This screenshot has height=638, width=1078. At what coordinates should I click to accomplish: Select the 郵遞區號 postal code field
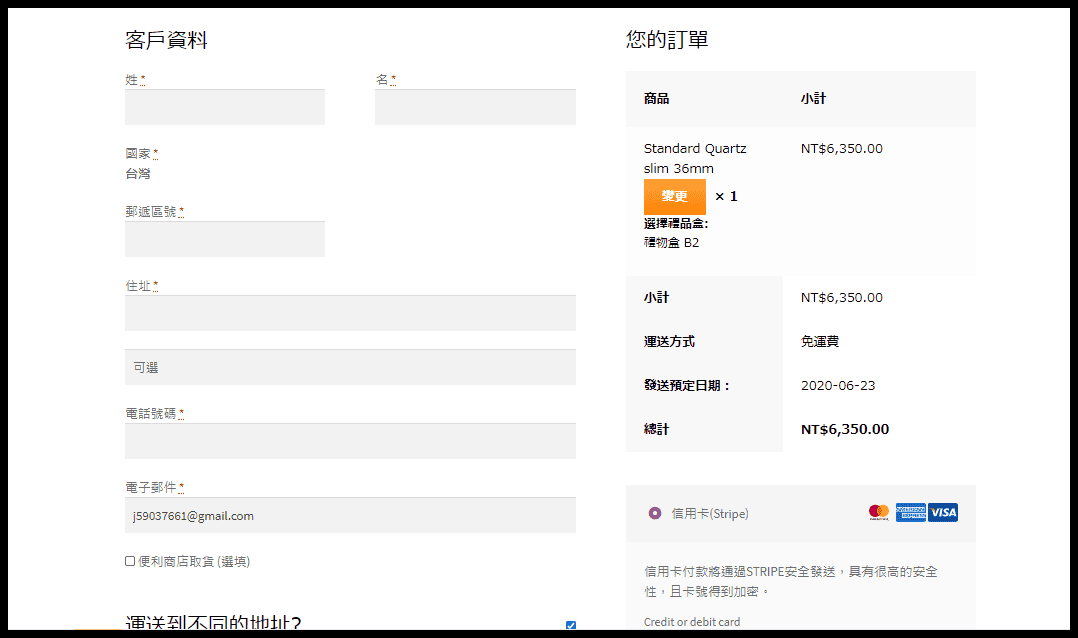225,239
